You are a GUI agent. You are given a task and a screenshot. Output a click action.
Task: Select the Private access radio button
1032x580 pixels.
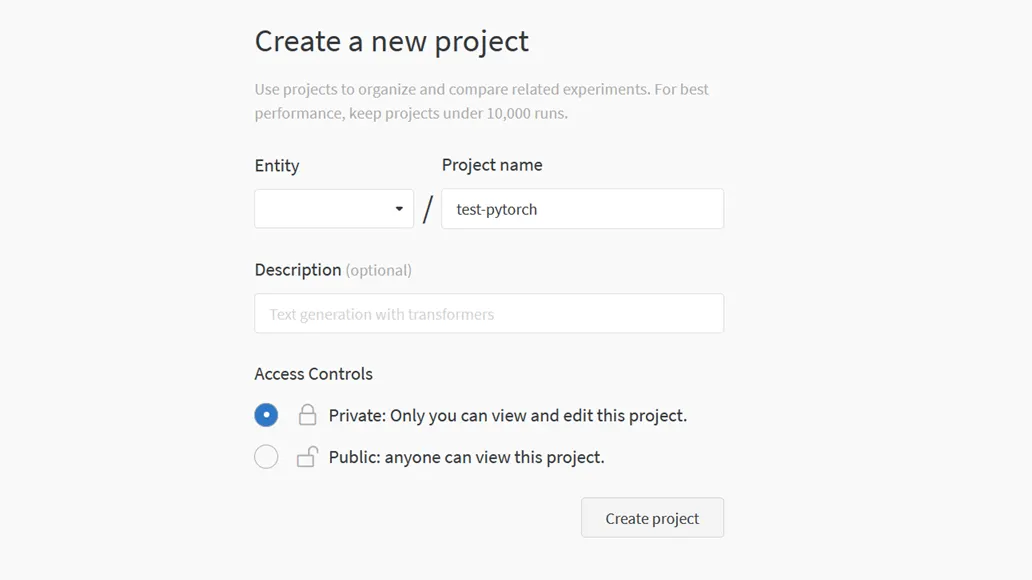(x=266, y=415)
